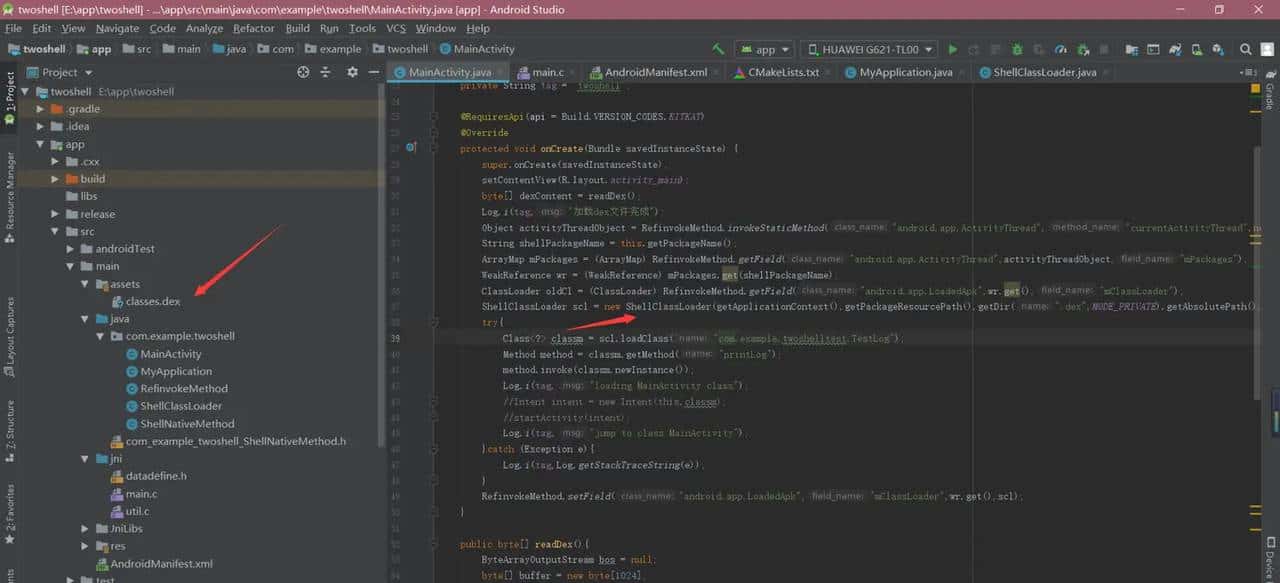
Task: Click the Make Project hammer icon
Action: pos(718,49)
